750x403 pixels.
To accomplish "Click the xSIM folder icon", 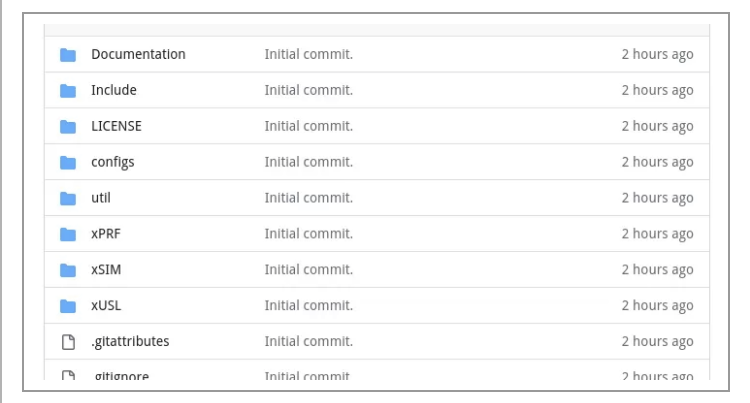I will click(68, 270).
